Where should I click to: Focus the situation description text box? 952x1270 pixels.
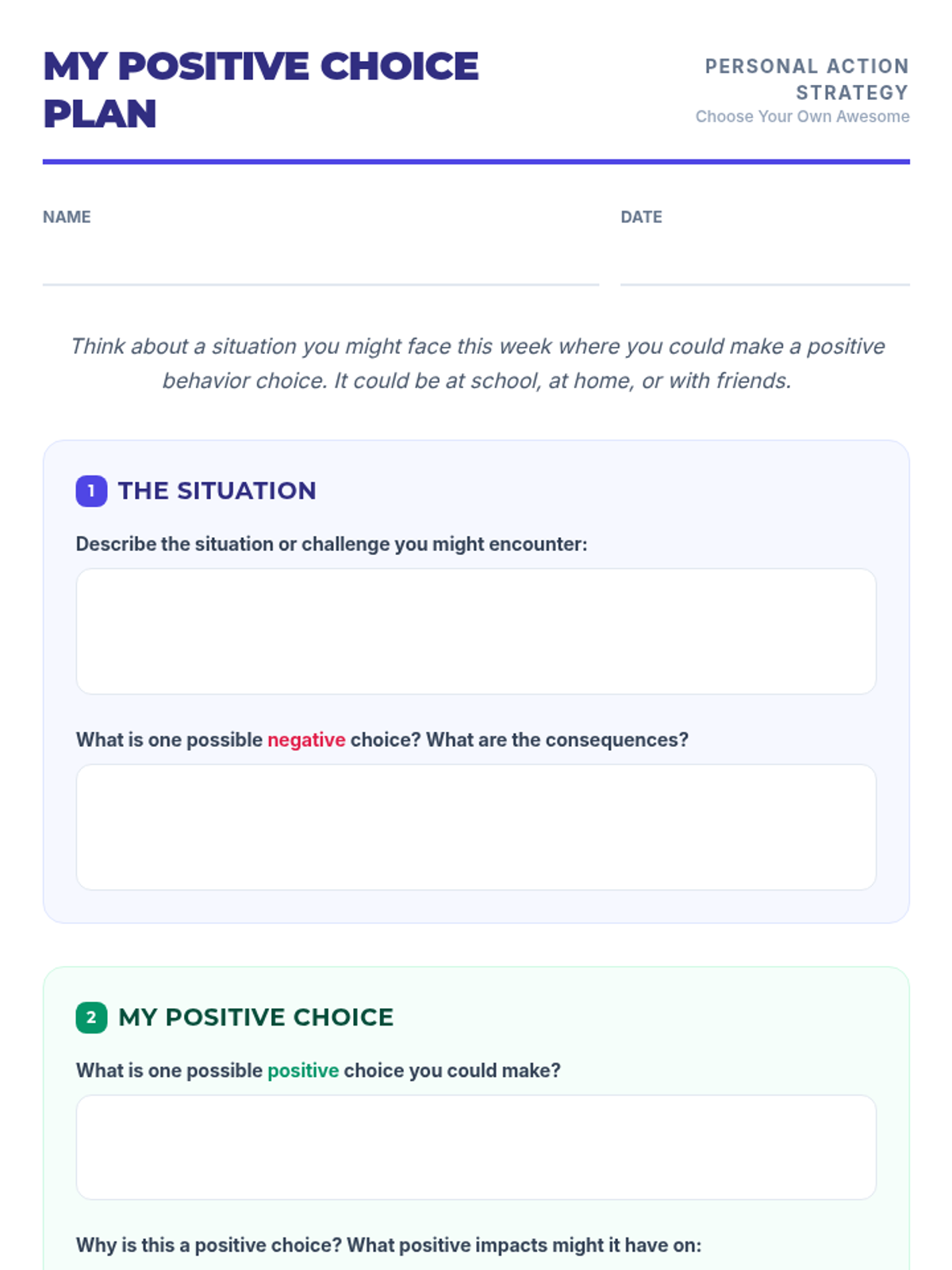click(476, 631)
